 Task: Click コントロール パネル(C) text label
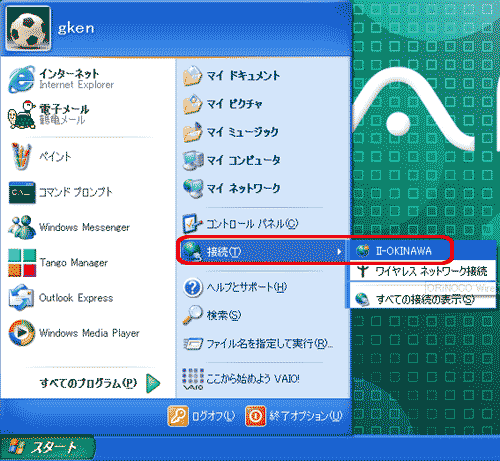[x=252, y=224]
